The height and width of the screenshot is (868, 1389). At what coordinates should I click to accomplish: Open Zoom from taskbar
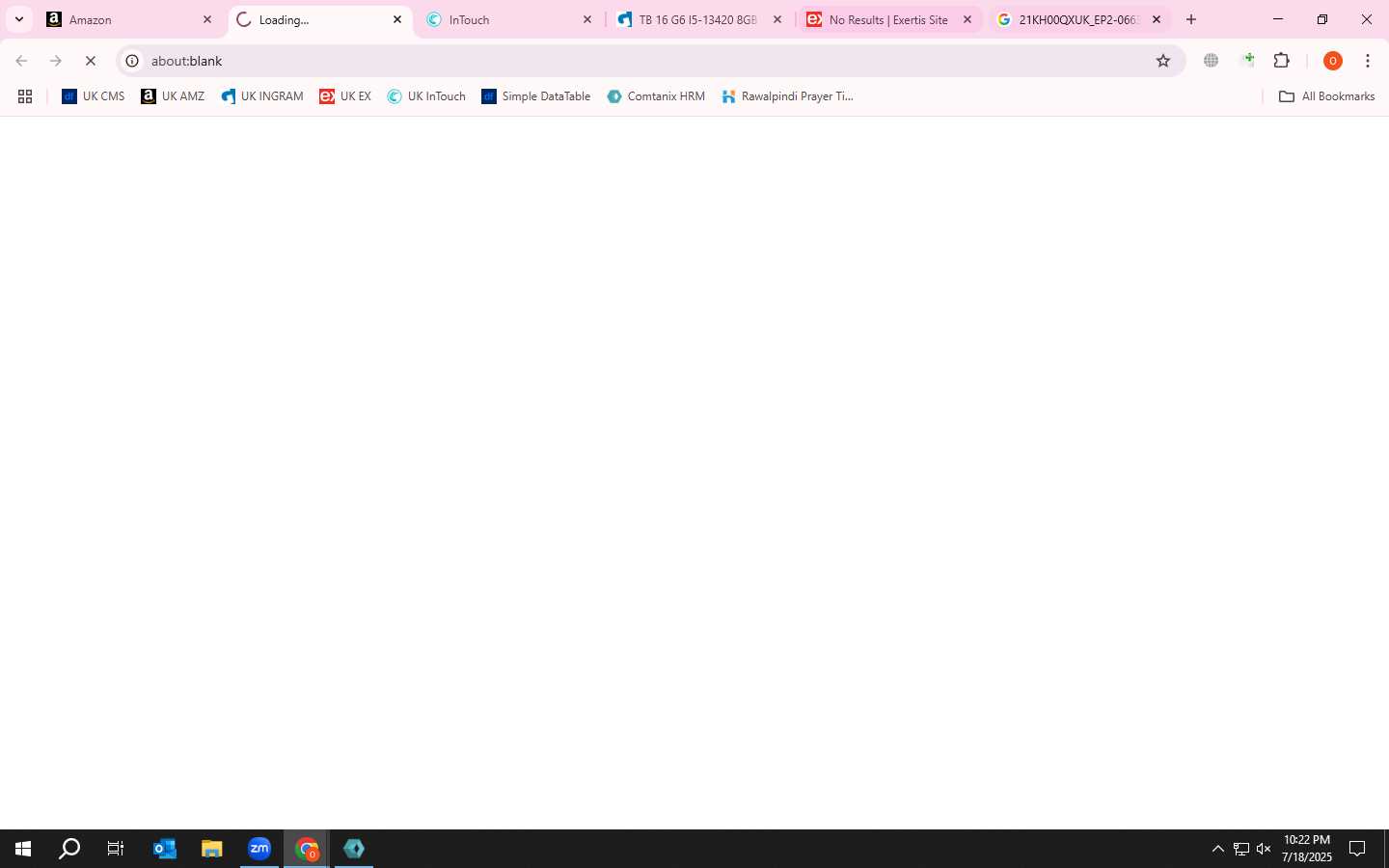(259, 849)
